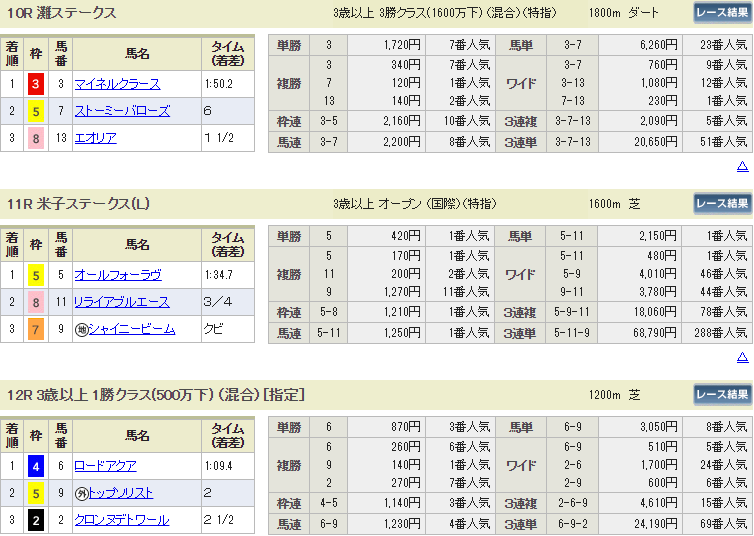Click the winning time 1:50.2
The height and width of the screenshot is (536, 754).
coord(219,84)
